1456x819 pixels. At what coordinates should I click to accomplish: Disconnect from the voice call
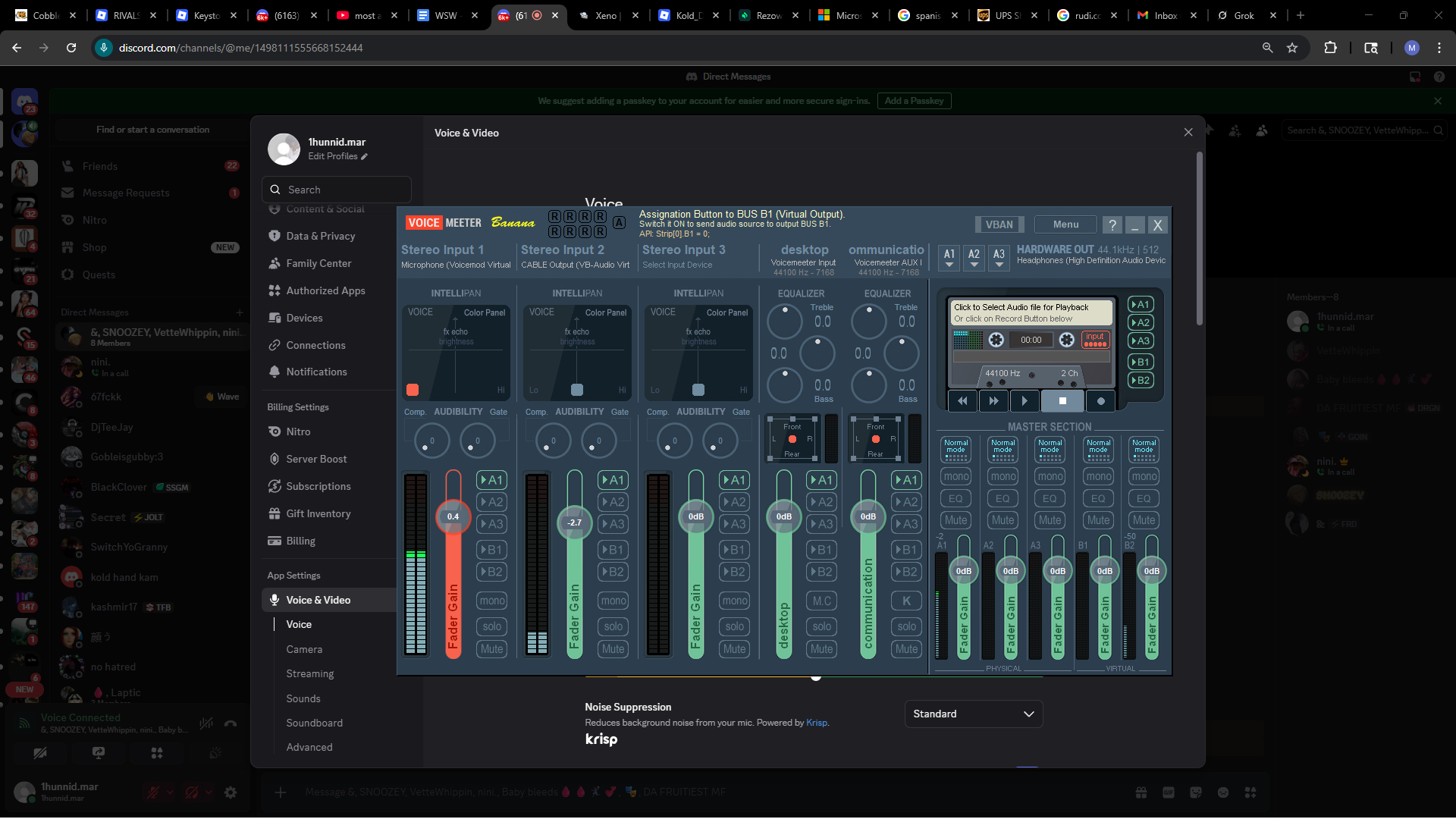(x=231, y=723)
